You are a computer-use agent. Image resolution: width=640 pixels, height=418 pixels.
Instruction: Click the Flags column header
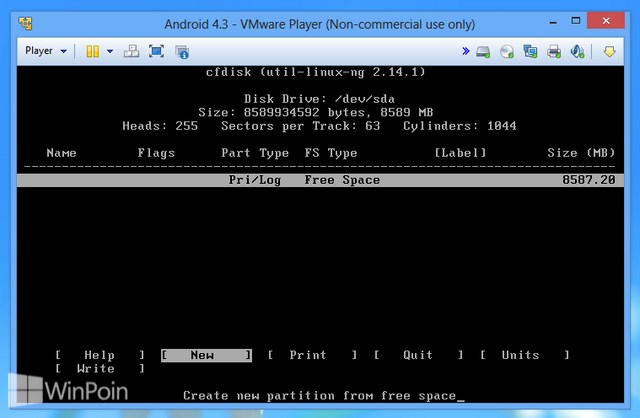coord(156,153)
